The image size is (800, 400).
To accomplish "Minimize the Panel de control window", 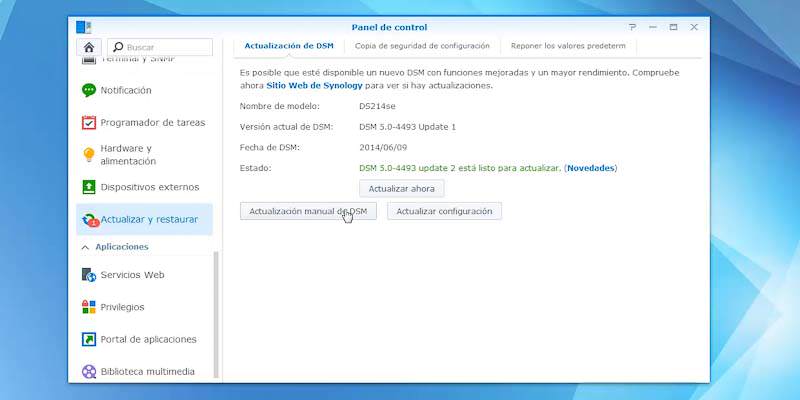I will pyautogui.click(x=653, y=27).
